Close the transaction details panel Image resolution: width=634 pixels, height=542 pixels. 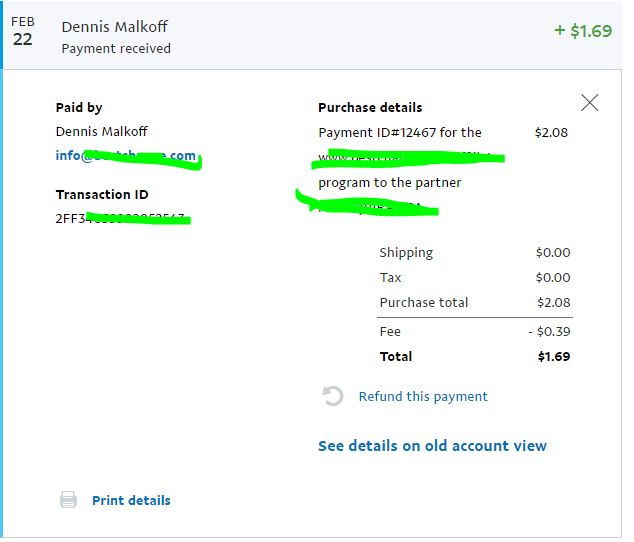590,103
